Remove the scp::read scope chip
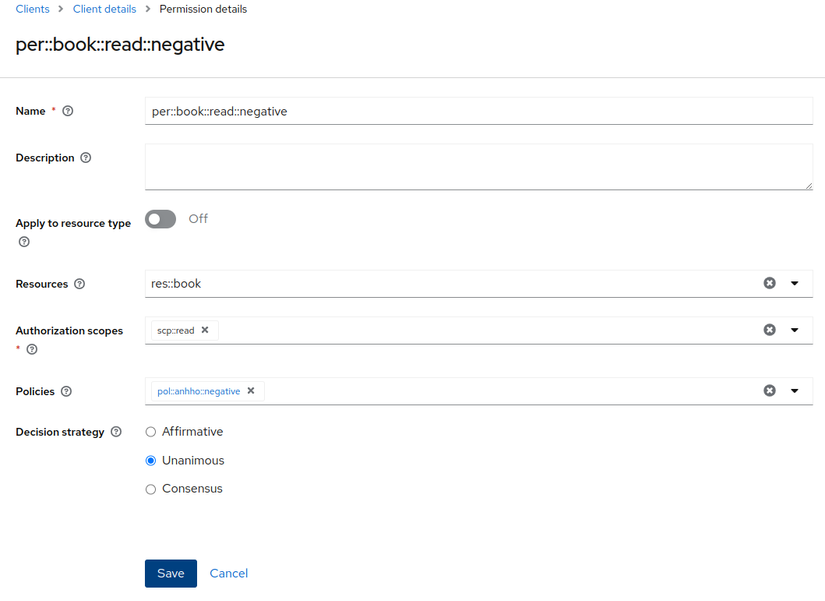The width and height of the screenshot is (825, 601). [x=205, y=330]
